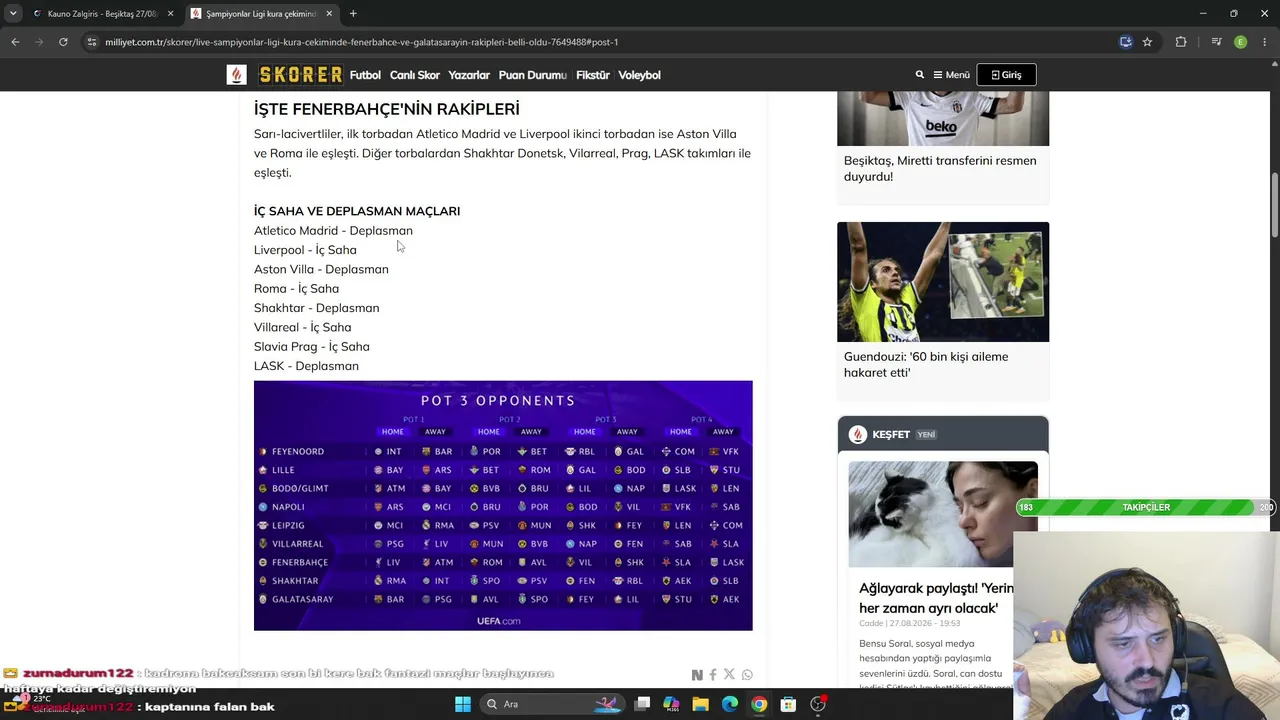Click the 'Liverpool - İç Saha' line

pyautogui.click(x=305, y=250)
